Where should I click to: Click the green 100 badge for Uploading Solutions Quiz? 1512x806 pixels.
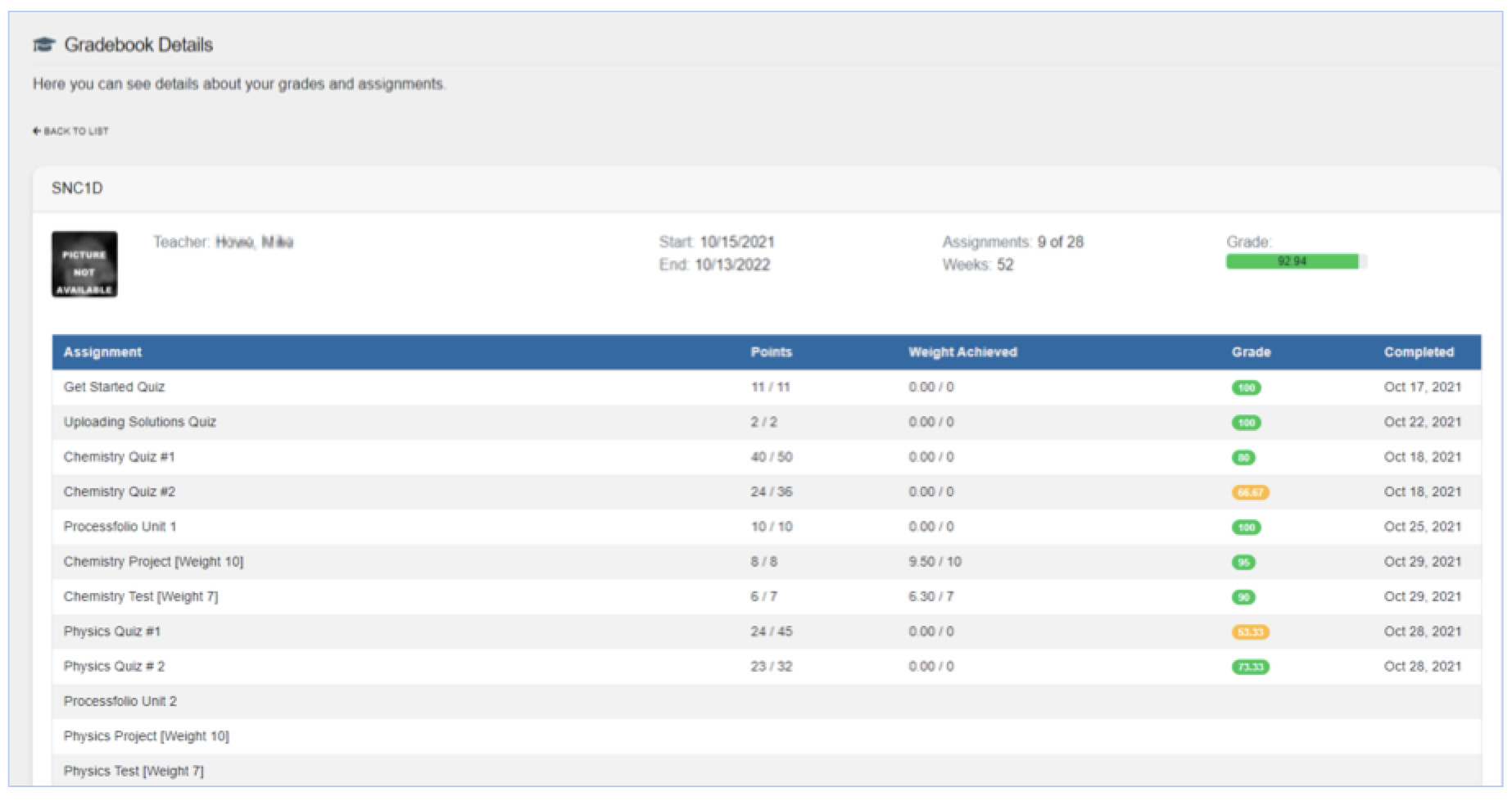coord(1246,423)
